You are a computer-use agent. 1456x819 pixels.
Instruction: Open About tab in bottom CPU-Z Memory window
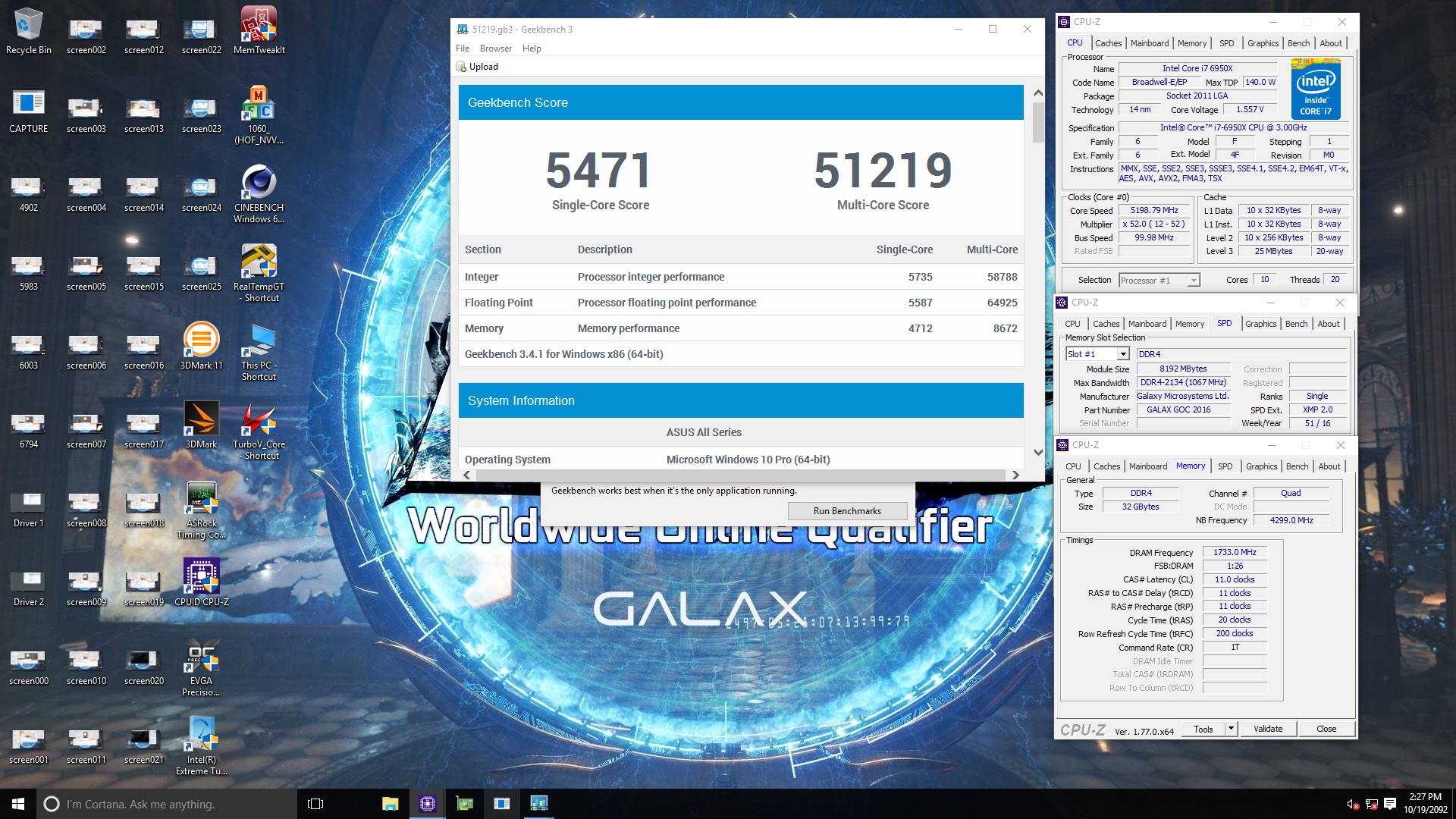coord(1329,466)
